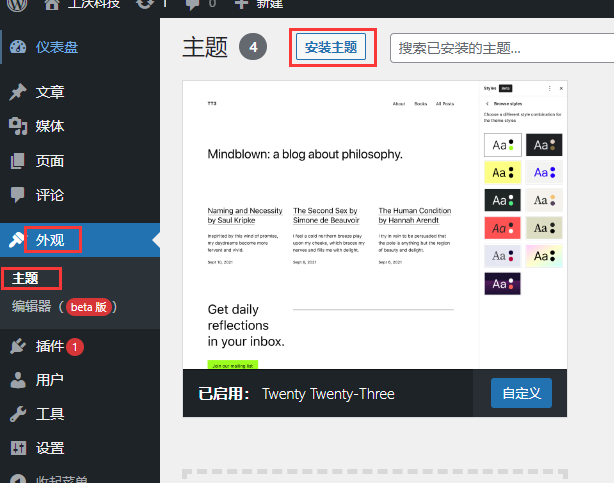Click the themes count badge 4
Viewport: 614px width, 483px height.
coord(253,47)
